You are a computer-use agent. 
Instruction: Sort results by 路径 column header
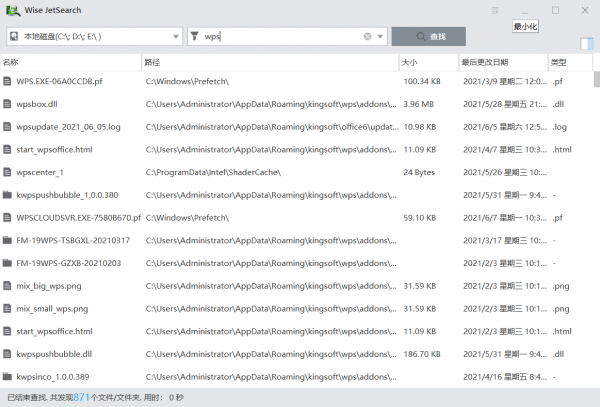click(x=270, y=62)
